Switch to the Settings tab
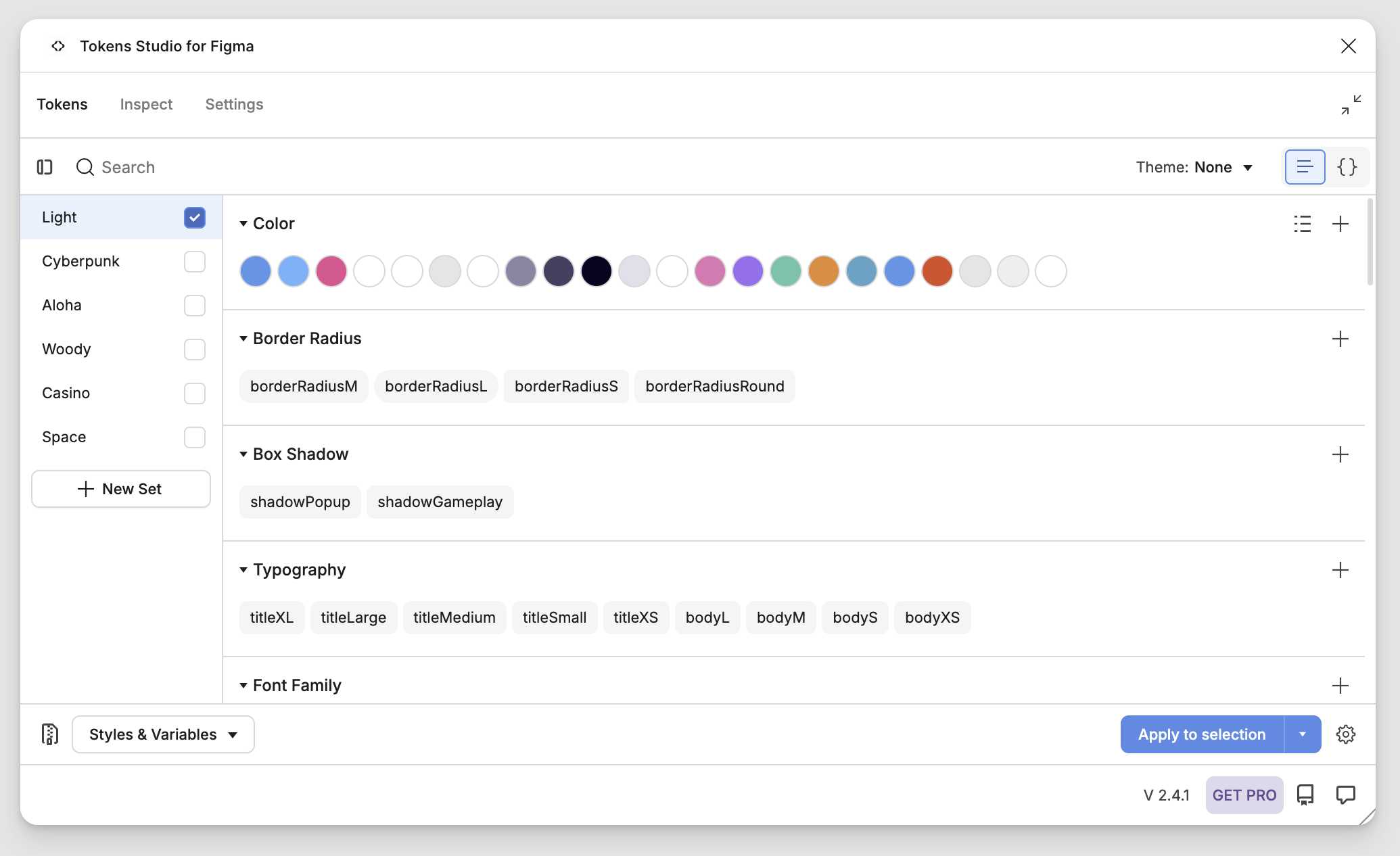 click(x=234, y=104)
